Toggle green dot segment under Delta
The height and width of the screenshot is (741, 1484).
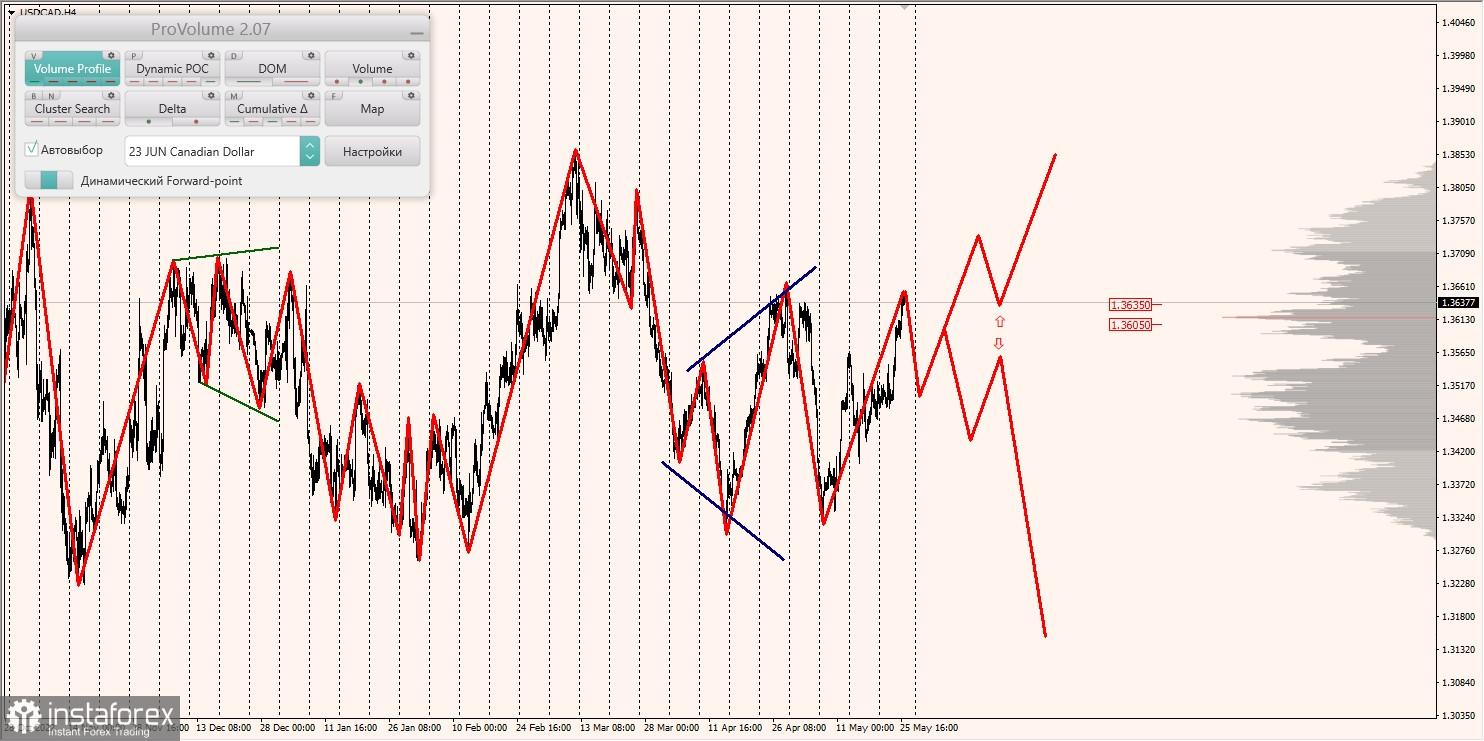148,121
